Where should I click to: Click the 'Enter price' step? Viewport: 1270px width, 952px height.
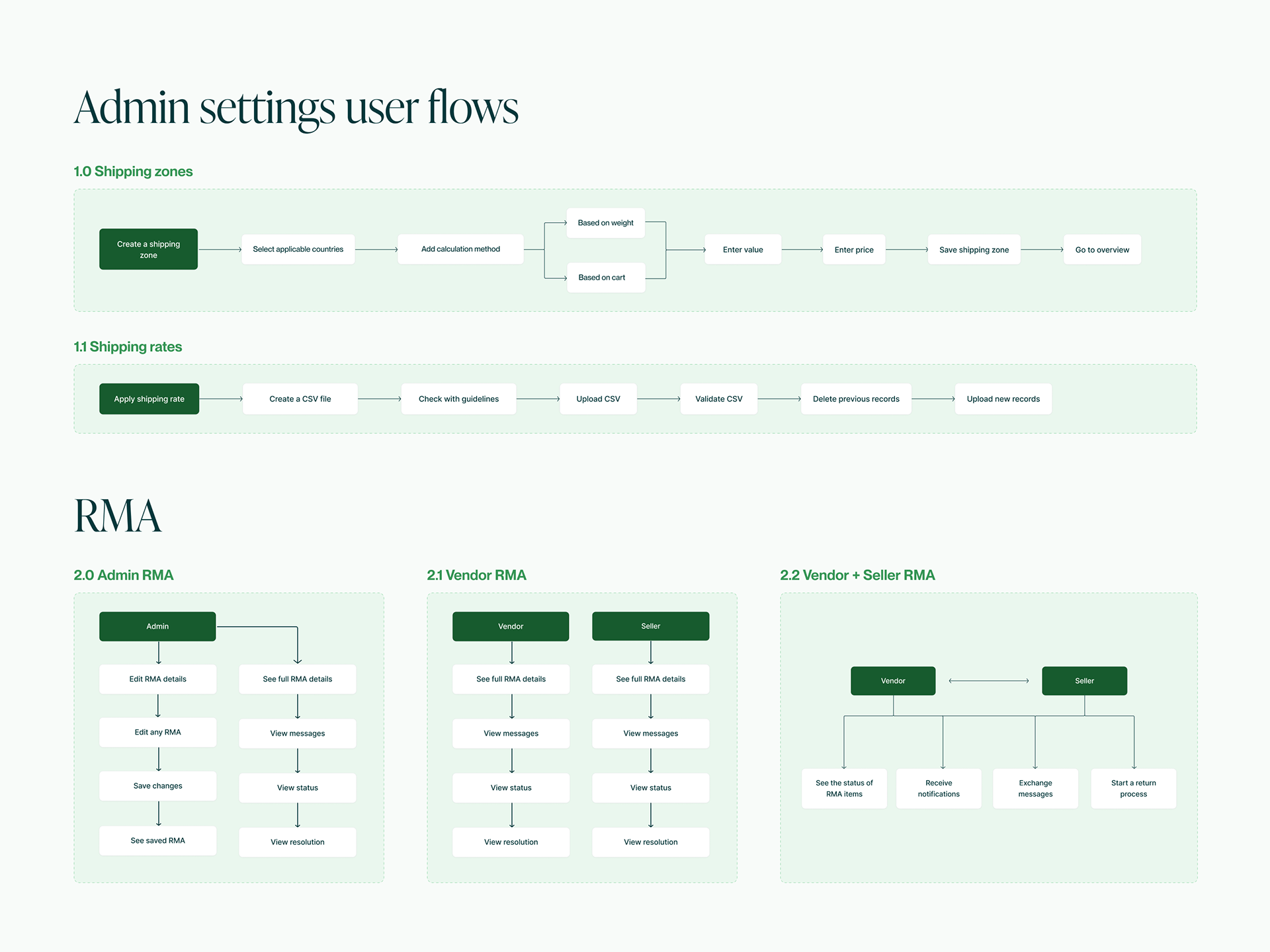[x=854, y=249]
